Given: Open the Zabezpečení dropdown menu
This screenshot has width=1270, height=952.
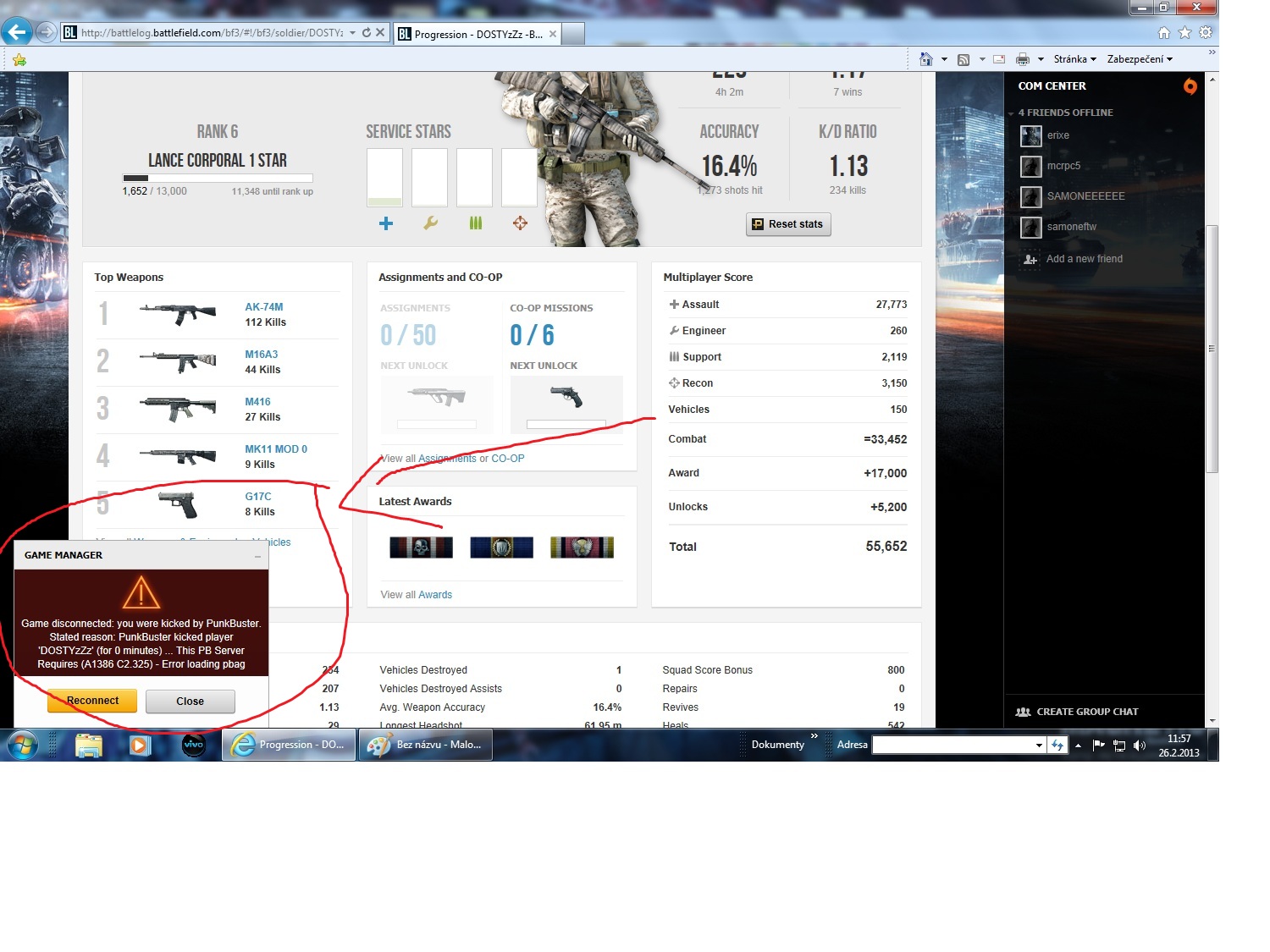Looking at the screenshot, I should (x=1140, y=59).
